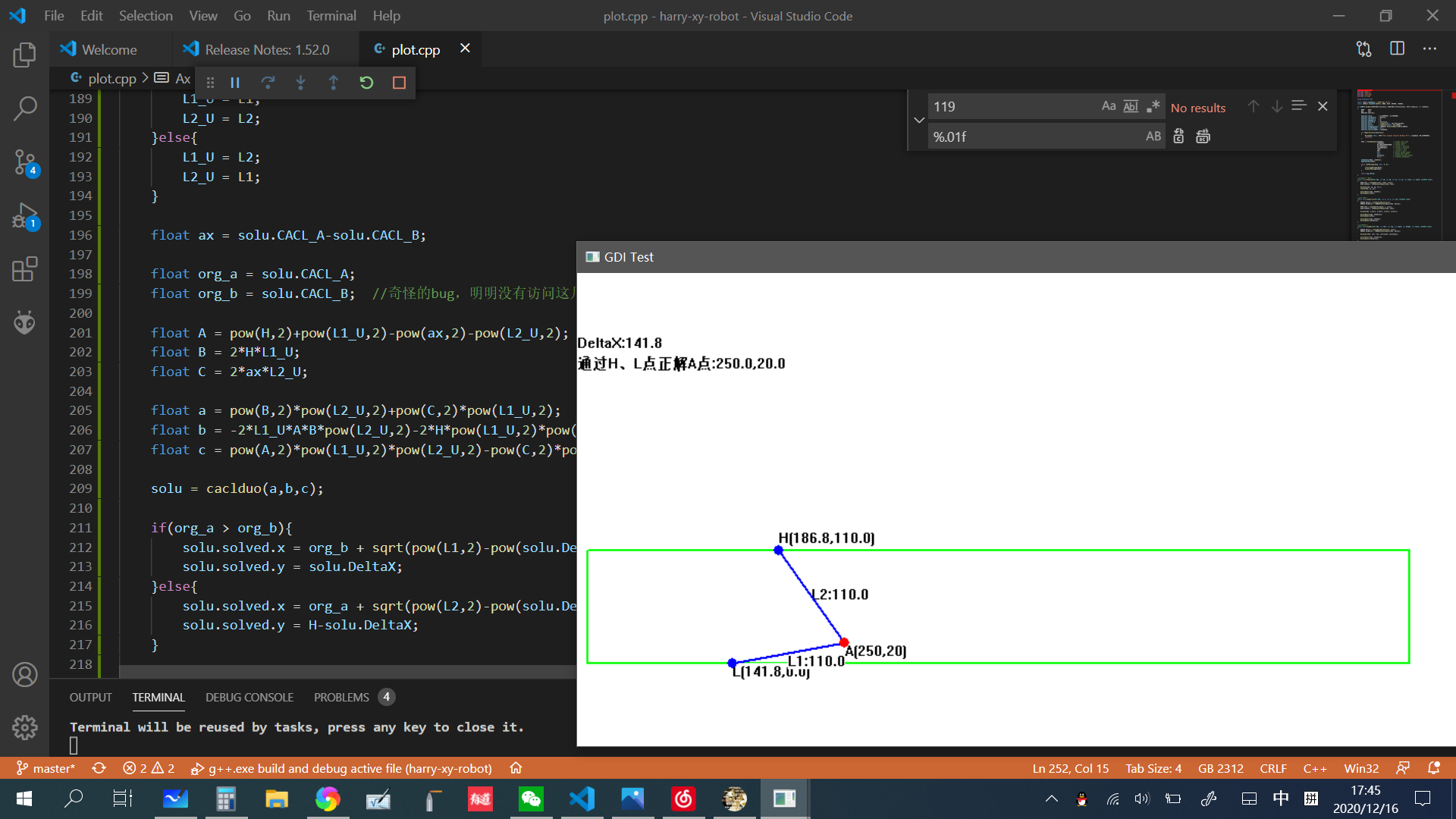Image resolution: width=1456 pixels, height=819 pixels.
Task: Restart the debug session
Action: [366, 83]
